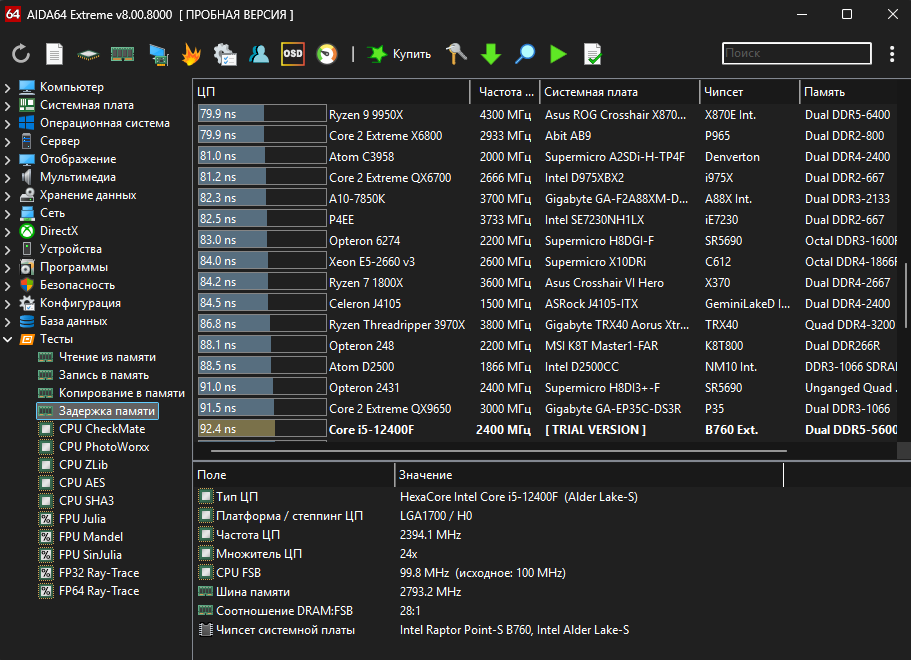The height and width of the screenshot is (660, 911).
Task: Collapse the Тесты tree section
Action: [8, 340]
